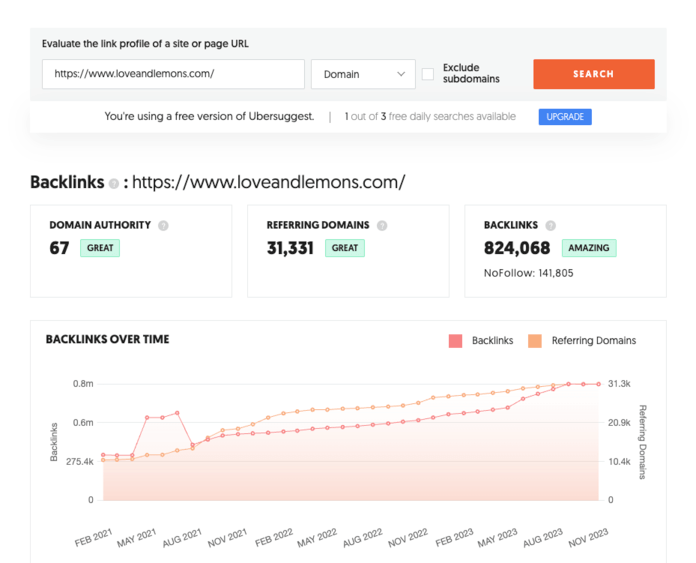Open the Domain scope dropdown
This screenshot has height=563, width=696.
pos(363,74)
